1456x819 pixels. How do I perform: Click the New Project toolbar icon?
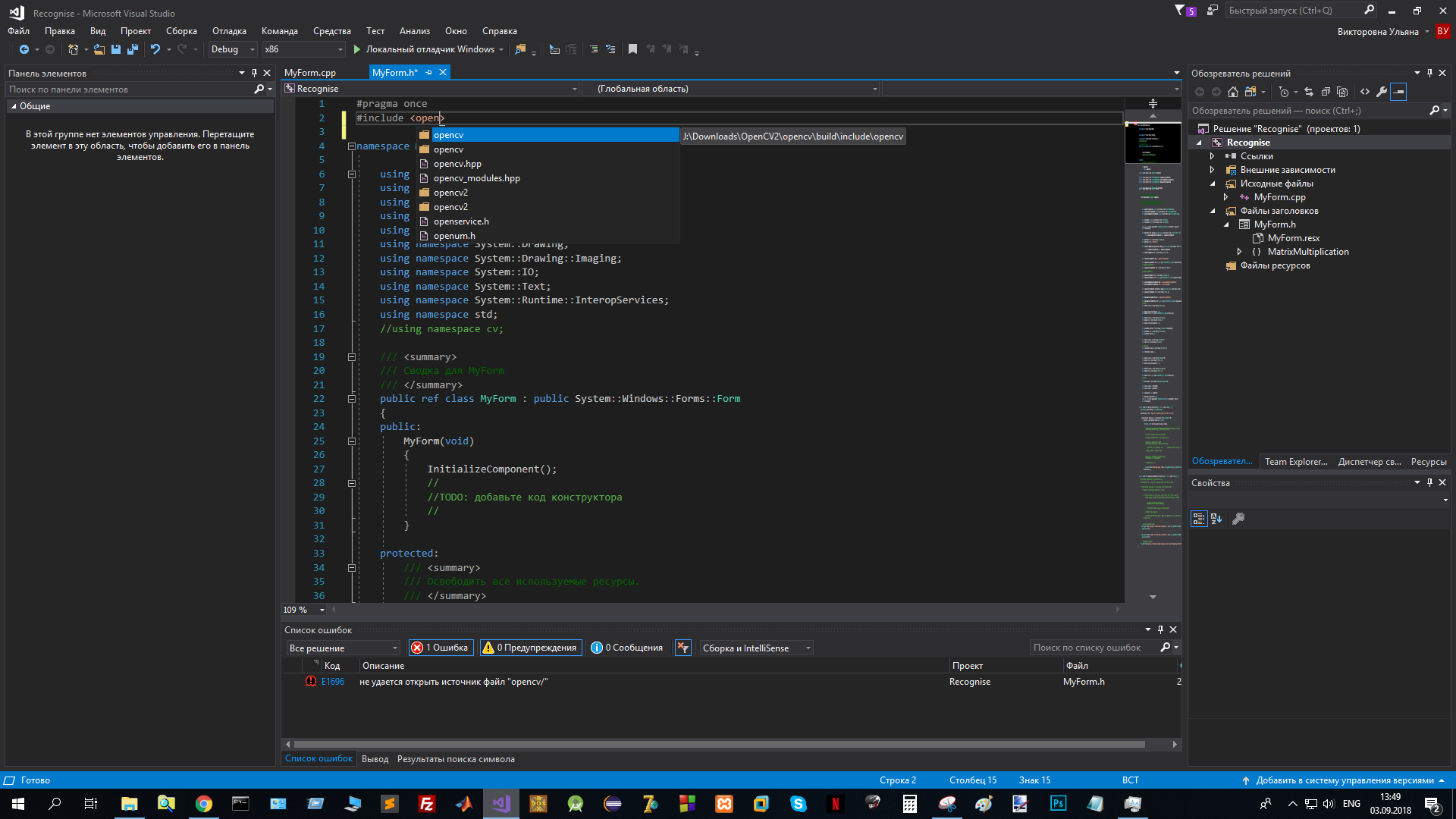click(x=73, y=49)
